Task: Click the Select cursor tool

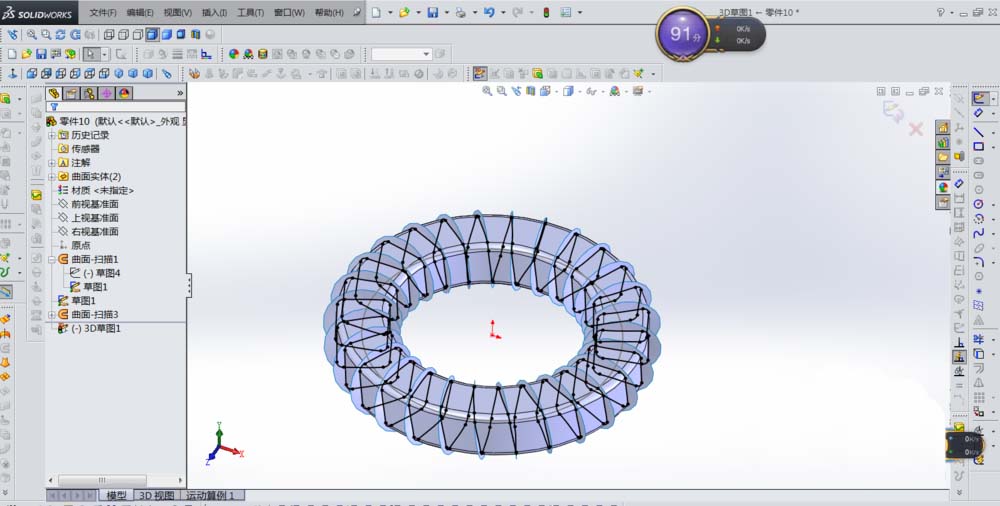Action: [x=91, y=54]
